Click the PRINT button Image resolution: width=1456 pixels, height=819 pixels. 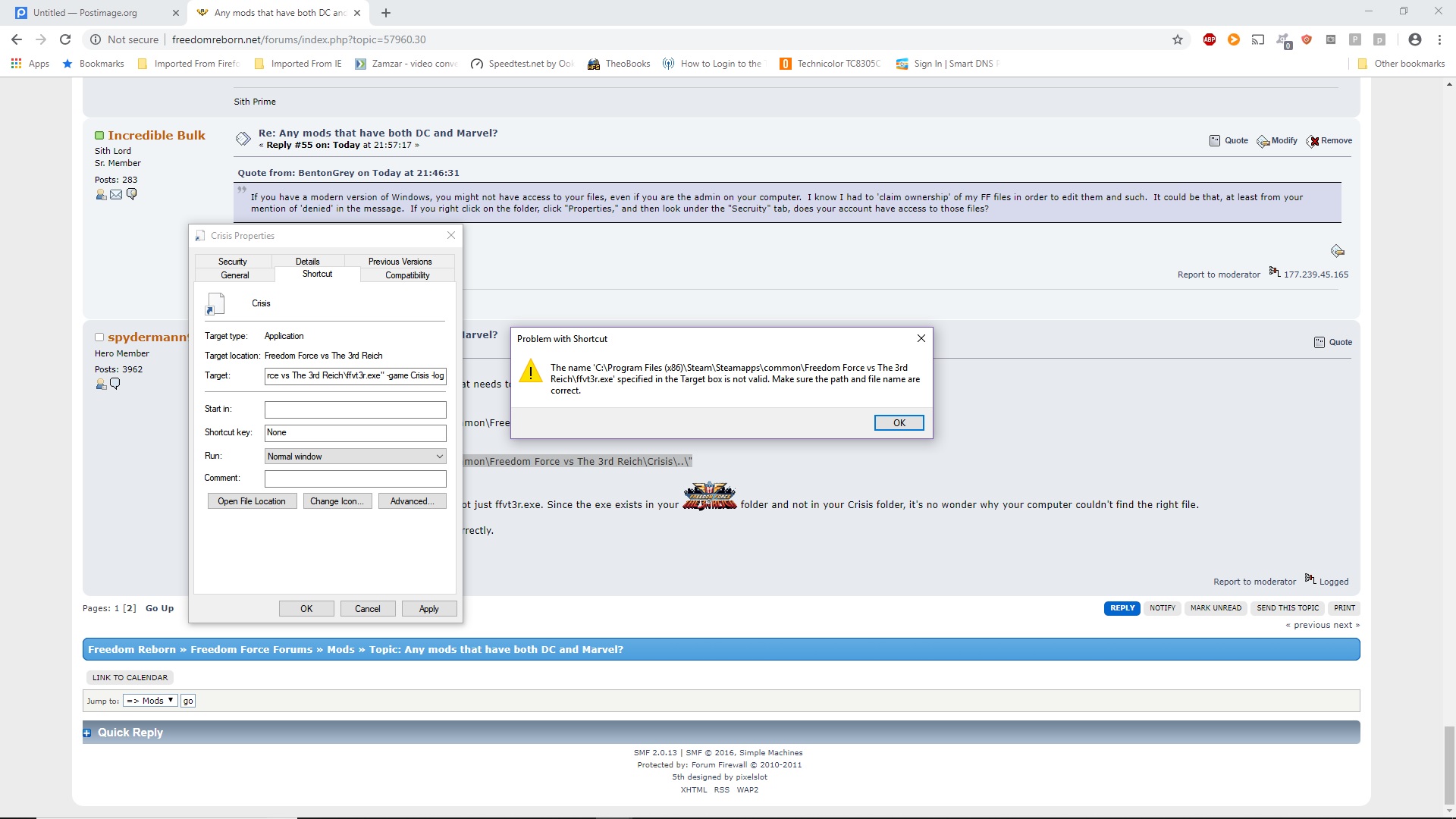[1345, 608]
